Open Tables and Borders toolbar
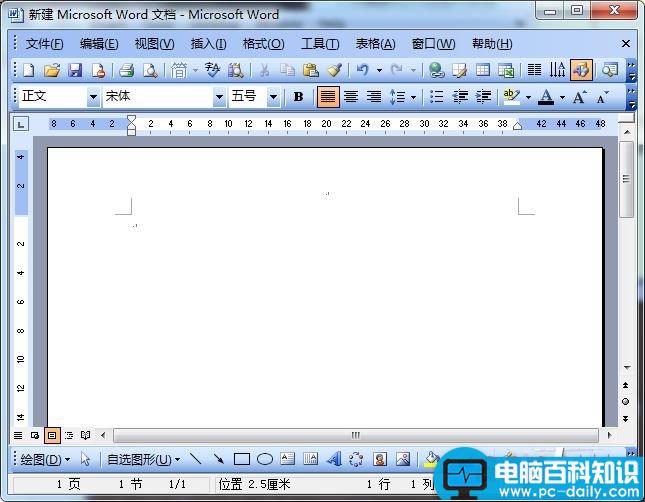Screen dimensions: 645x502 point(459,70)
